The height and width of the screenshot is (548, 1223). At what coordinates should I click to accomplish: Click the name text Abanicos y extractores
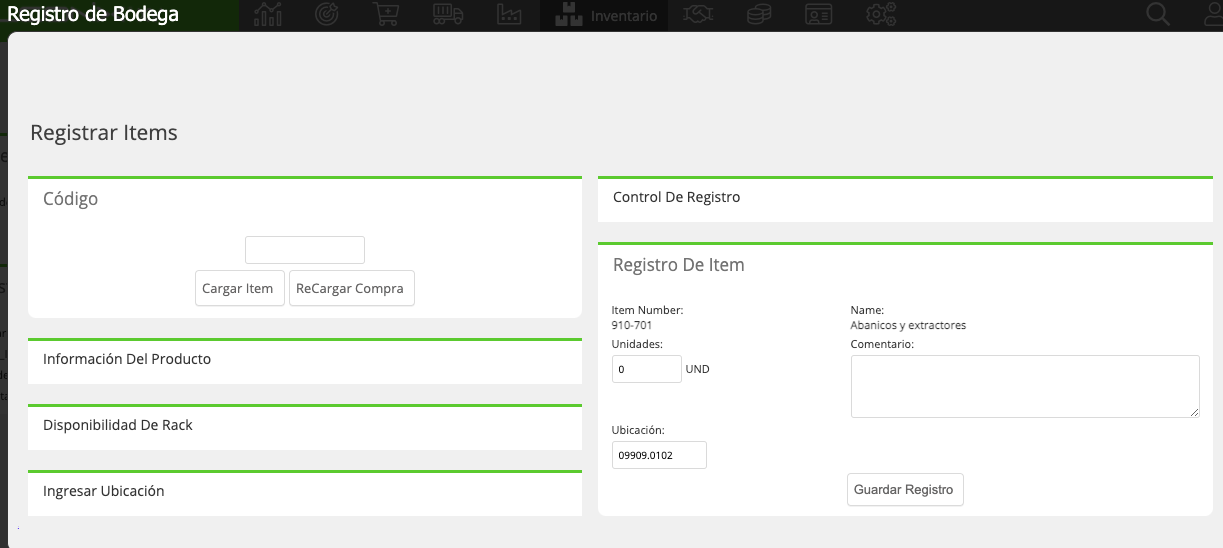point(908,325)
